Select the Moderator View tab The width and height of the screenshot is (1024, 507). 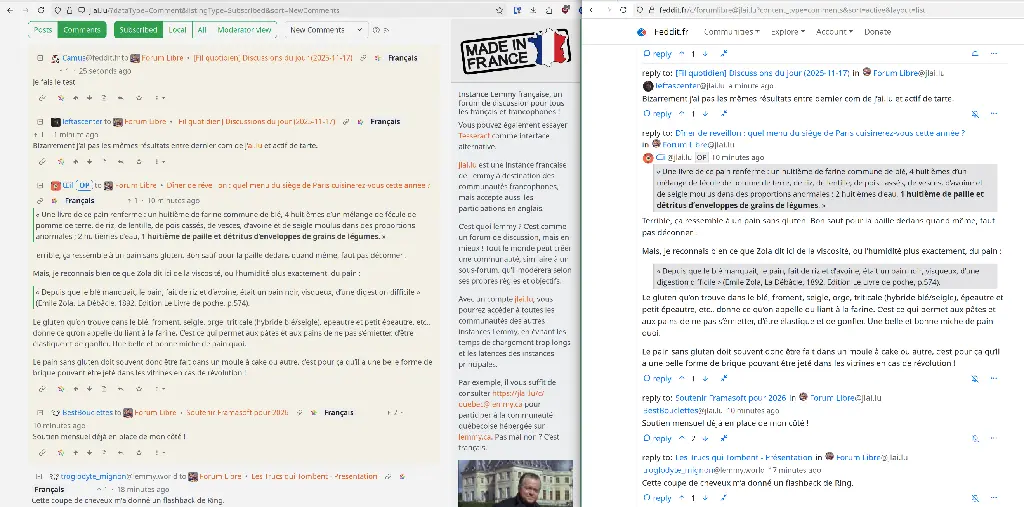point(244,30)
